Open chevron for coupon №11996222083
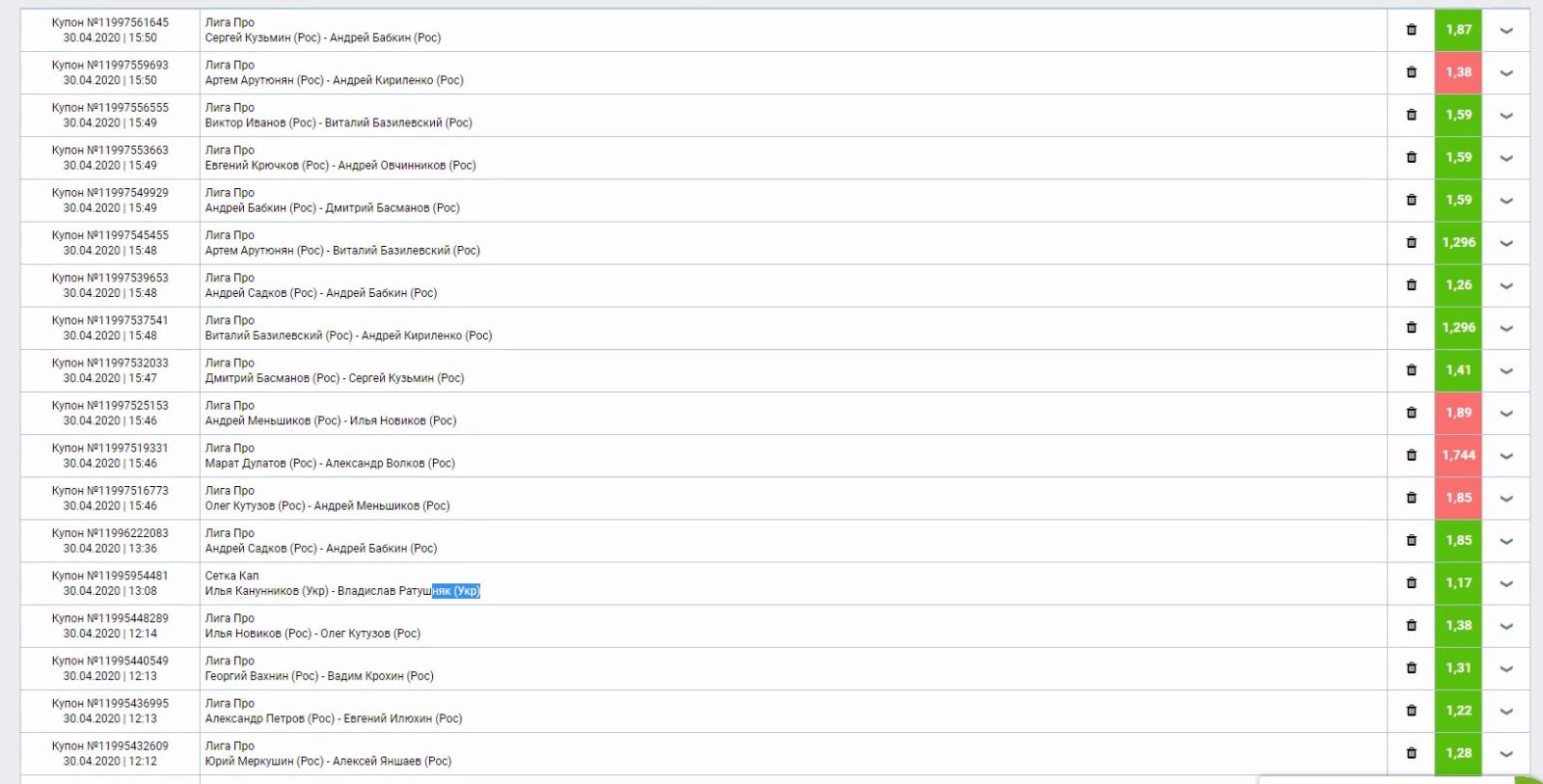 [x=1506, y=541]
